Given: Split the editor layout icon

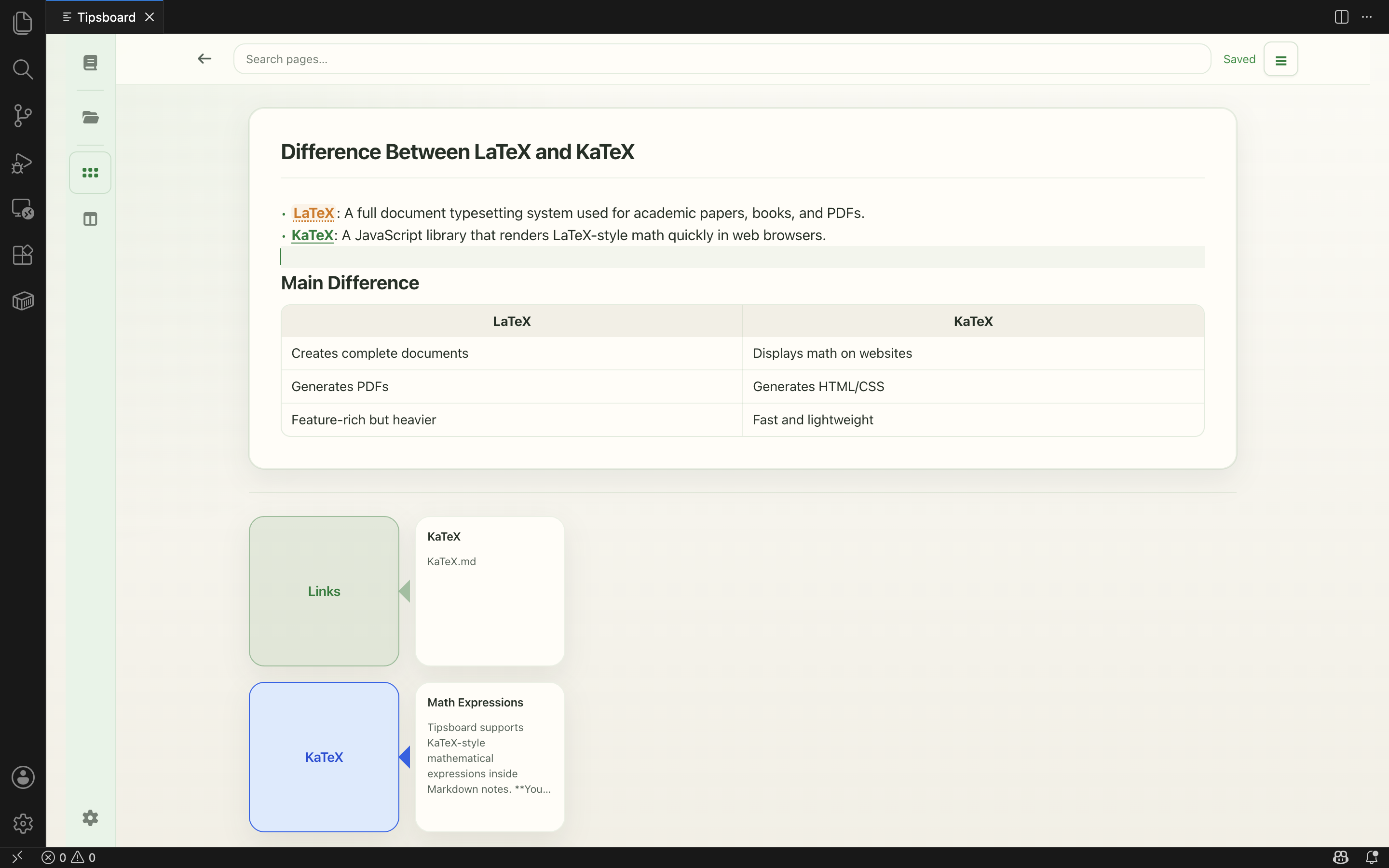Looking at the screenshot, I should coord(1341,17).
